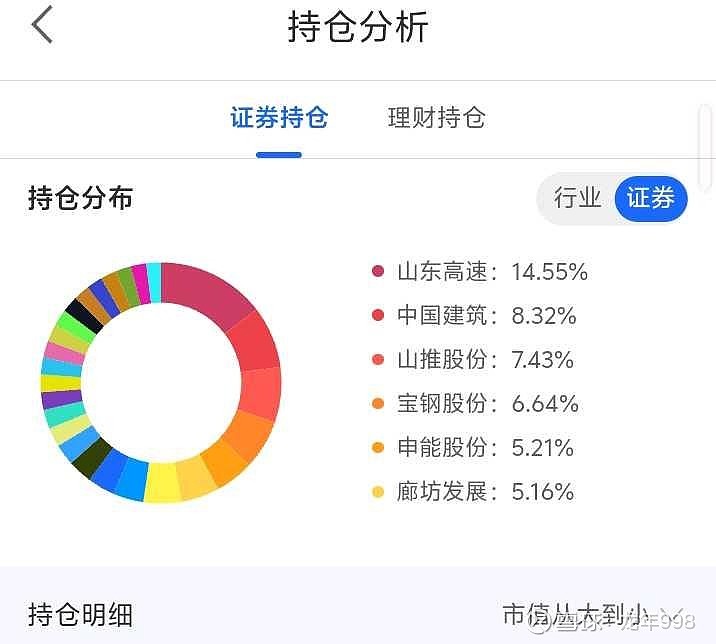Click the 持仓明细 section header
Image resolution: width=716 pixels, height=644 pixels.
click(x=80, y=613)
